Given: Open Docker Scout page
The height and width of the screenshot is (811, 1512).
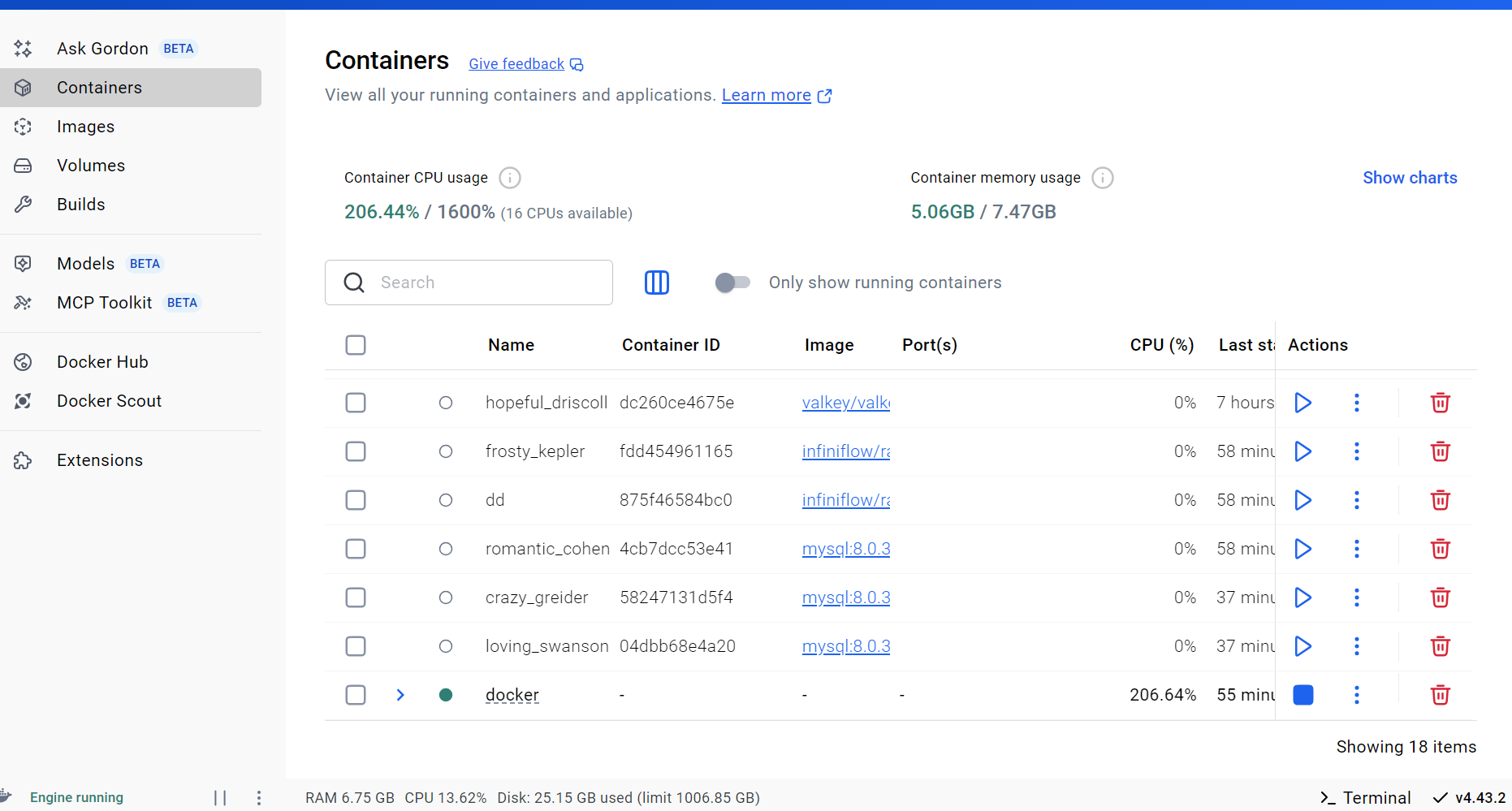Looking at the screenshot, I should click(x=131, y=401).
